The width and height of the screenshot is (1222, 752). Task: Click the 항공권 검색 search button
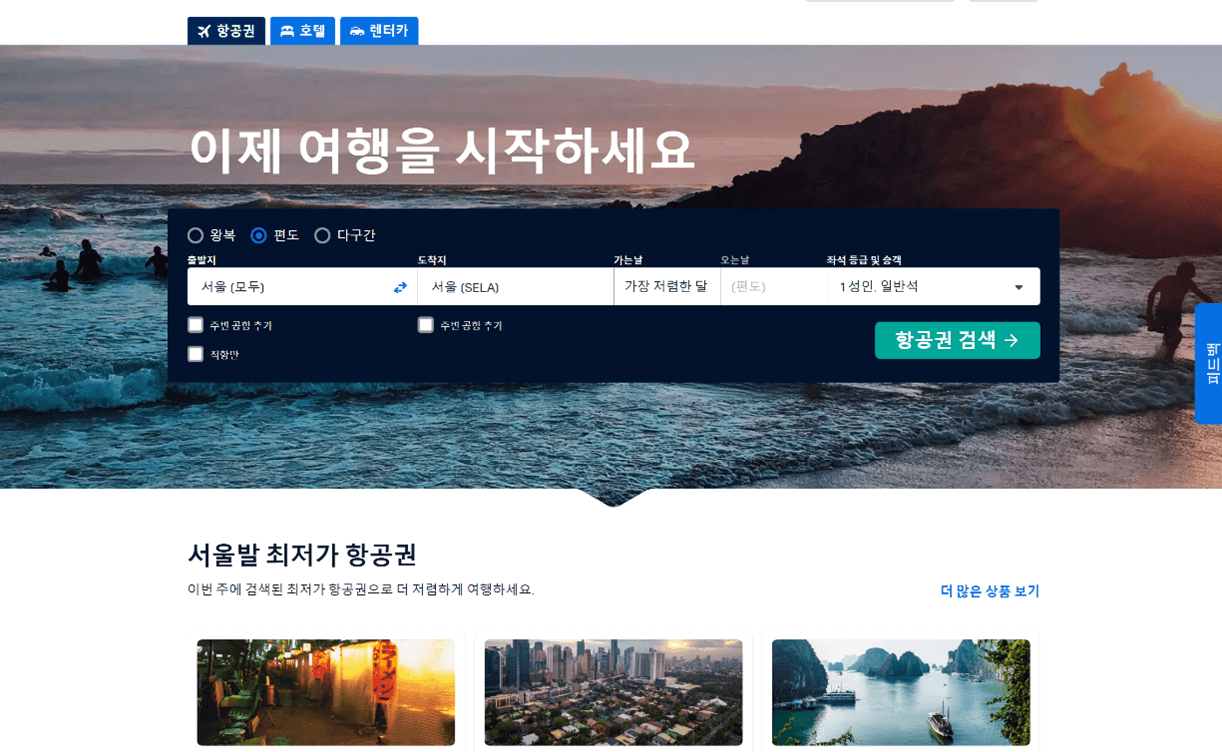point(957,340)
